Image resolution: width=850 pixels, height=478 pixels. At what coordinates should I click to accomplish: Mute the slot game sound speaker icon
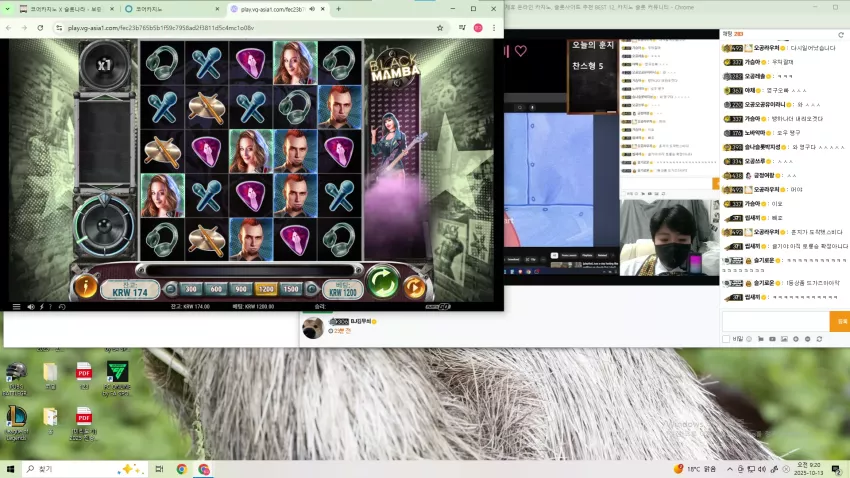pyautogui.click(x=31, y=307)
